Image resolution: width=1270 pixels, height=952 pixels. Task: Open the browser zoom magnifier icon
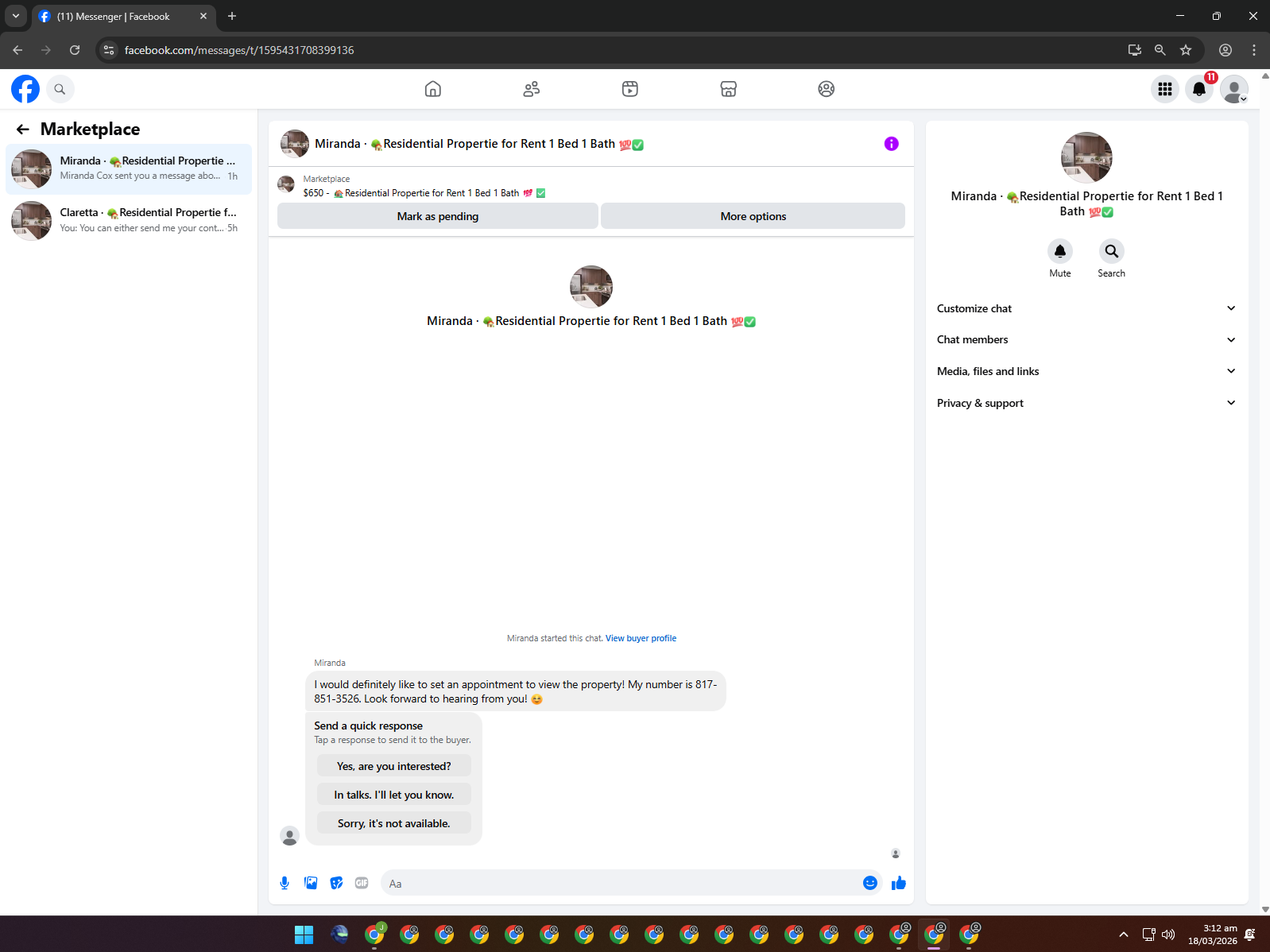(1160, 50)
